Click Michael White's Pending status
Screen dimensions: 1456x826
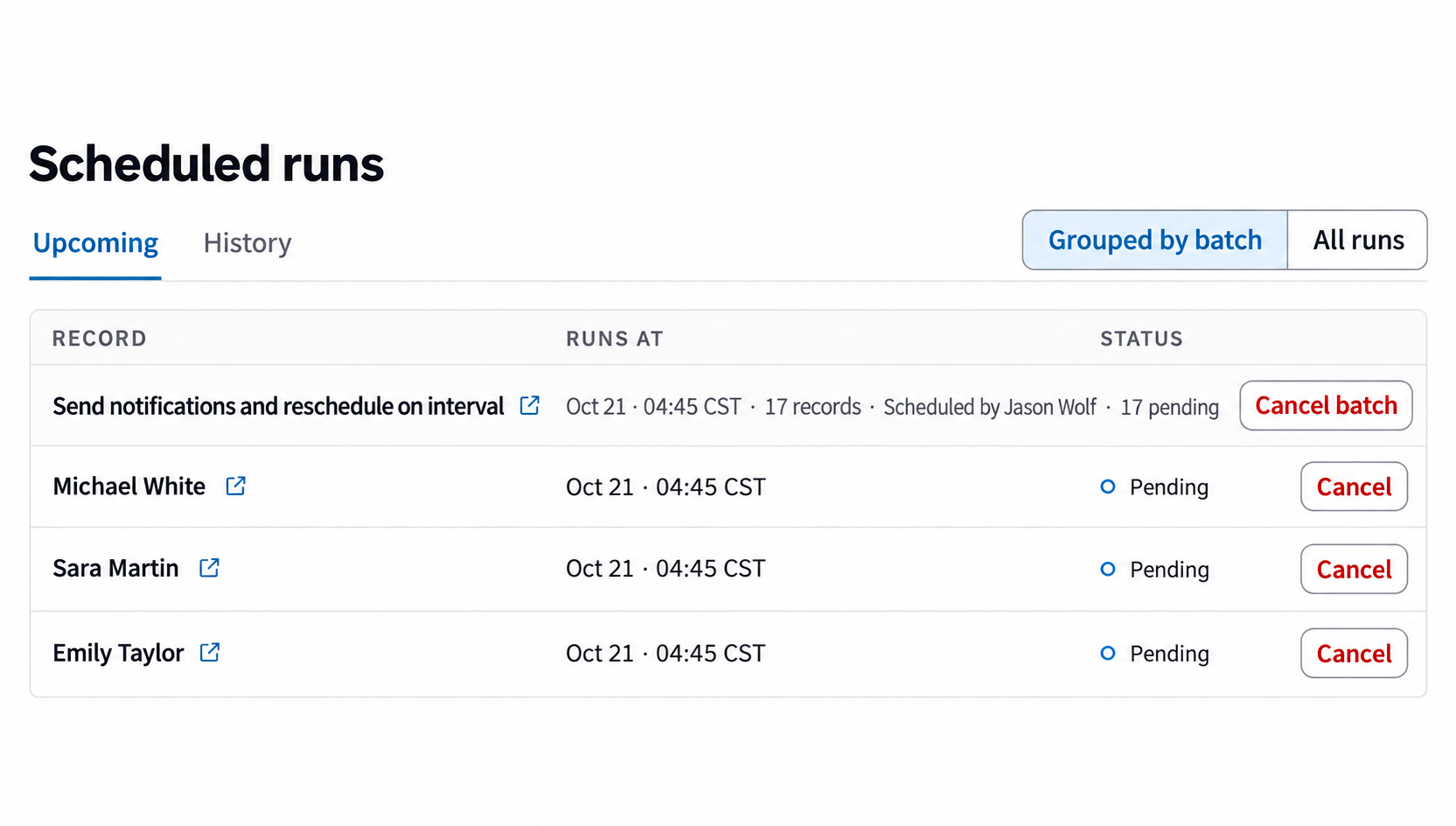(1154, 486)
